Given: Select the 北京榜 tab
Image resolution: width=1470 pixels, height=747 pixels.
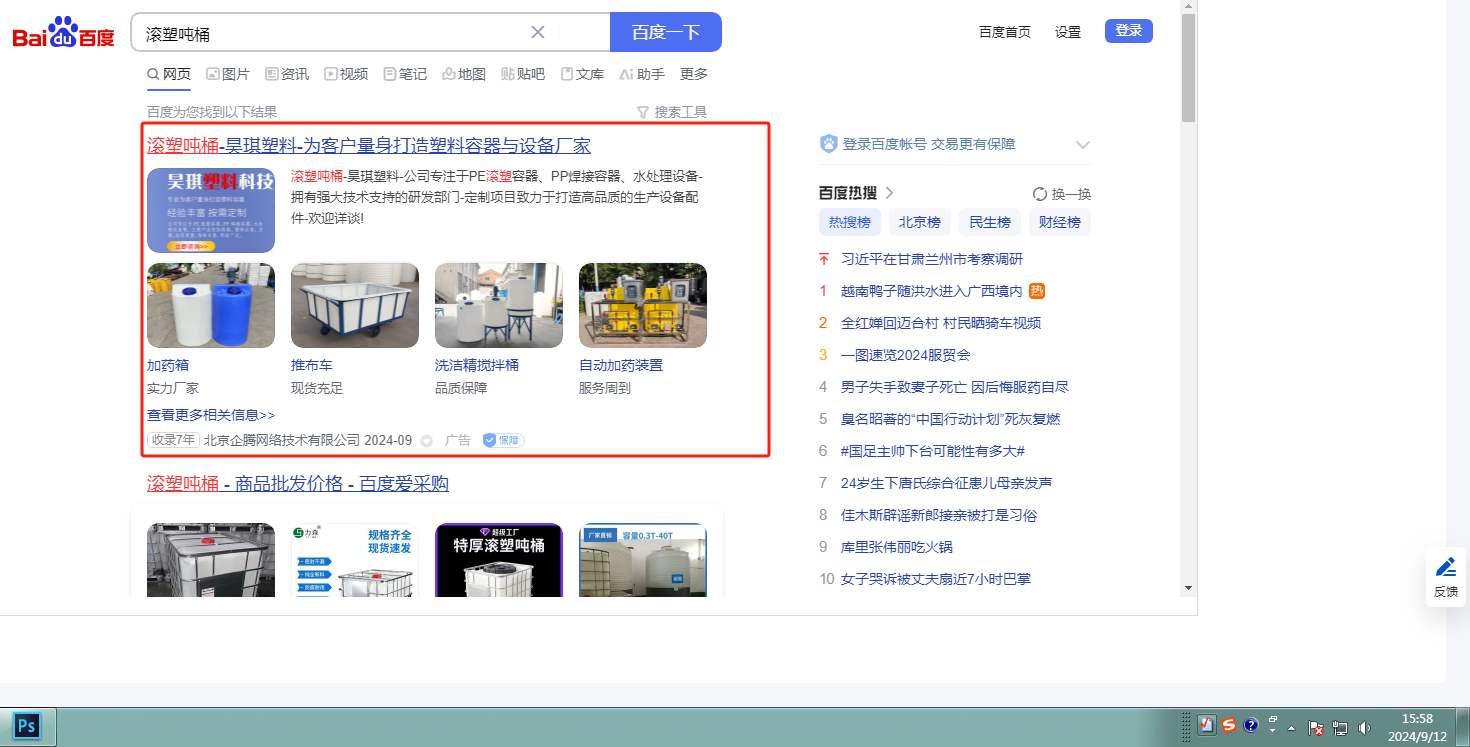Looking at the screenshot, I should tap(920, 222).
